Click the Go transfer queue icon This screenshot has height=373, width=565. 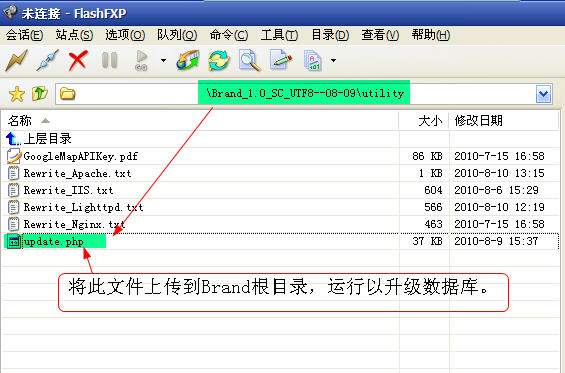141,60
